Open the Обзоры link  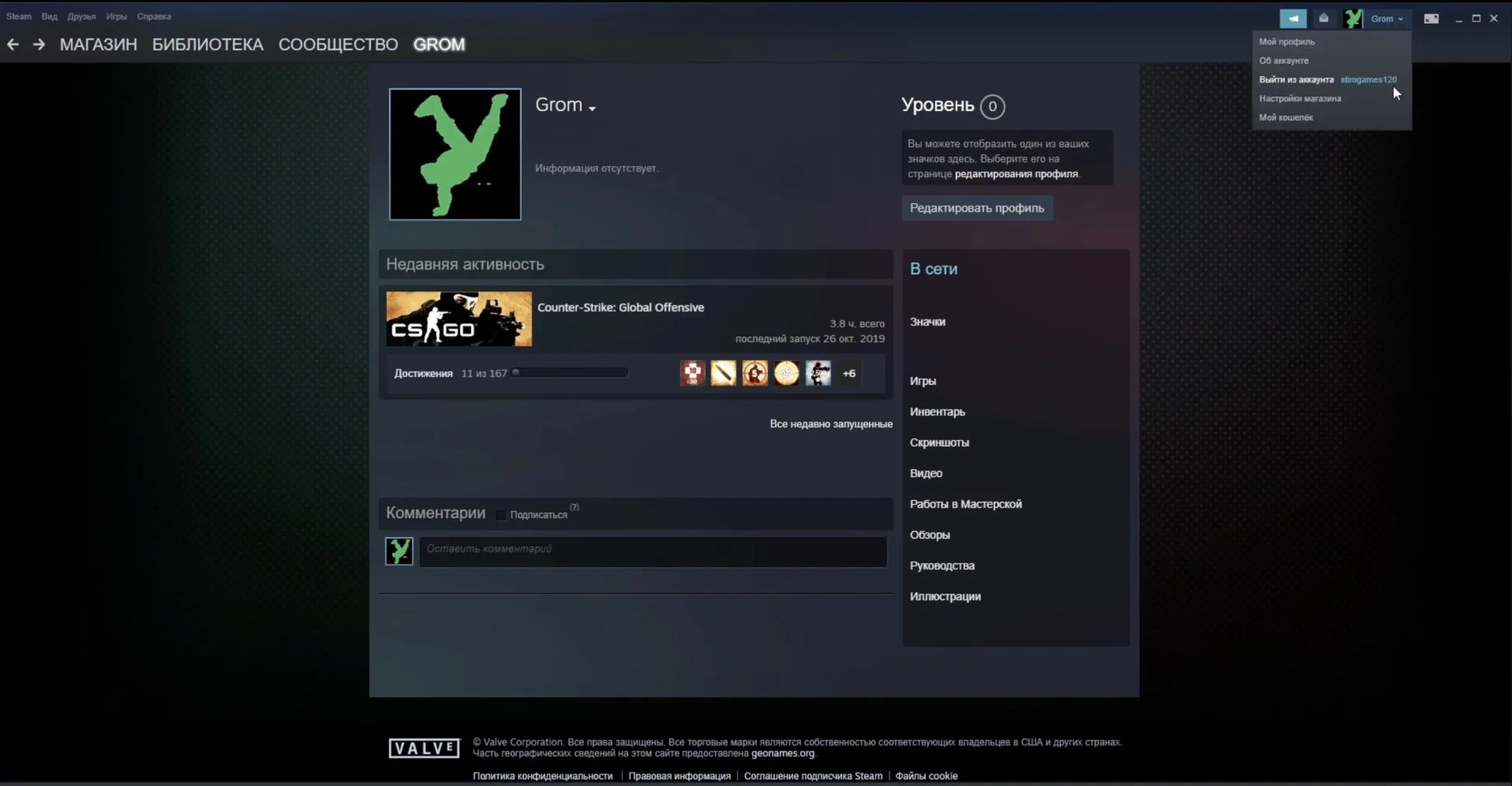click(x=930, y=534)
